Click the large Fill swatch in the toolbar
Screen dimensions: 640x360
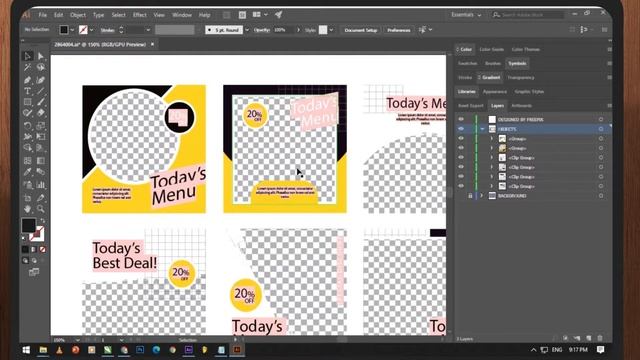(x=29, y=225)
